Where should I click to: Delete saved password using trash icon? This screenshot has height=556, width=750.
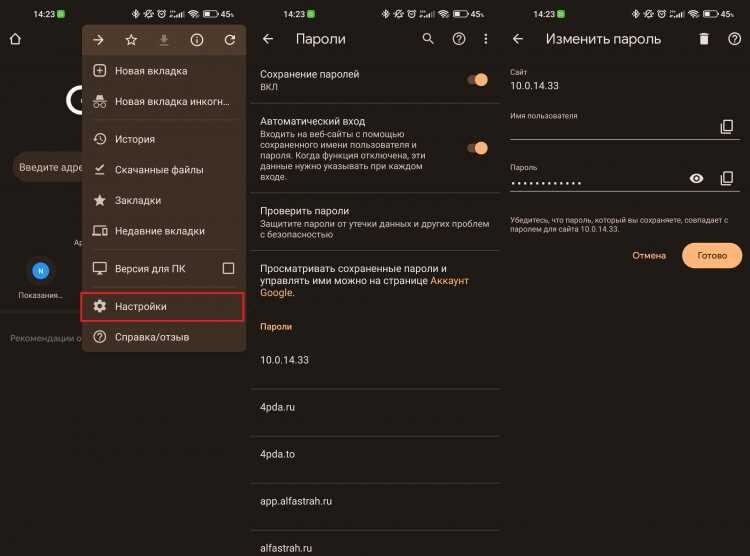[x=704, y=39]
